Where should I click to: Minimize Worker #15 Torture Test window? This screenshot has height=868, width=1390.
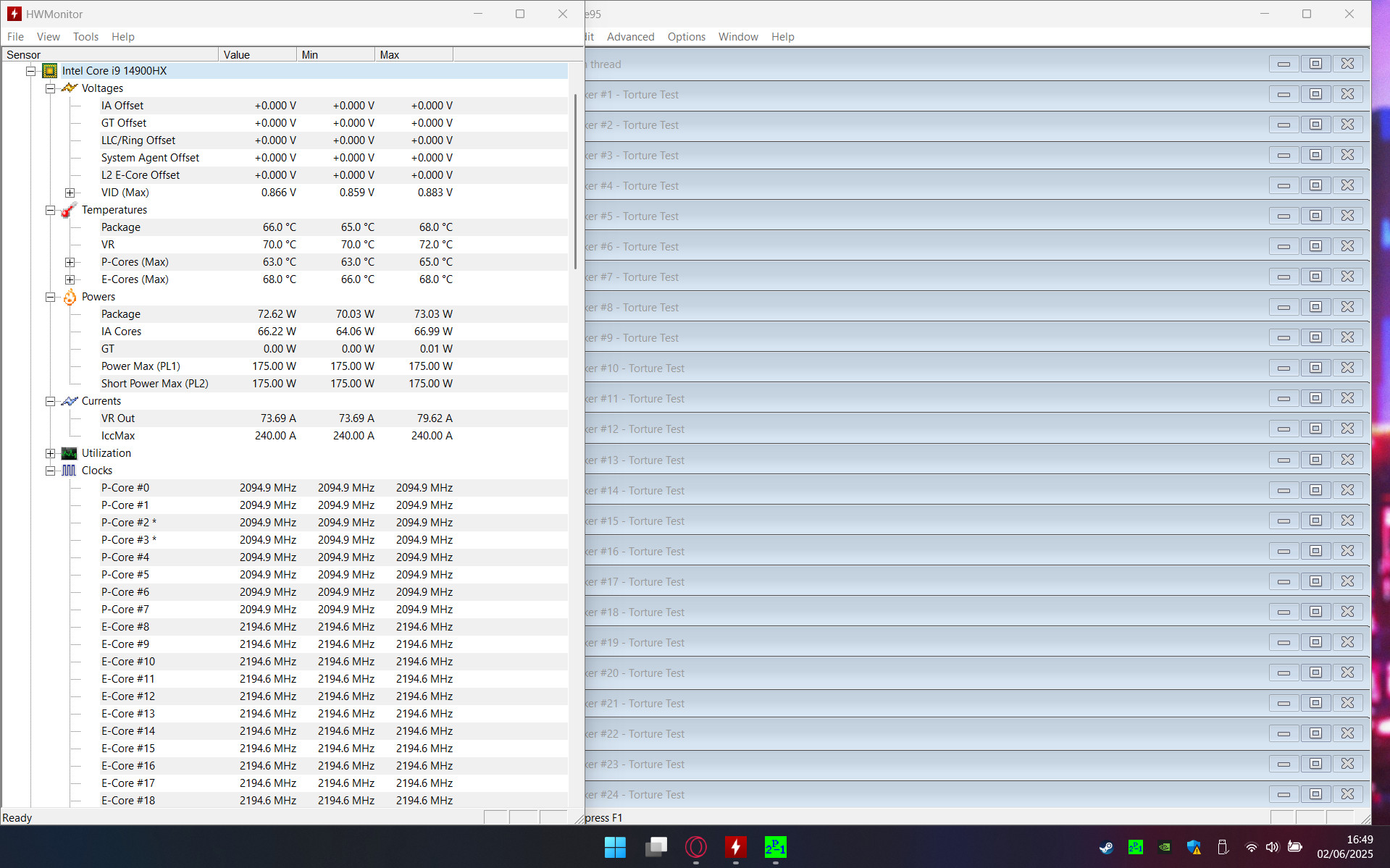coord(1284,521)
